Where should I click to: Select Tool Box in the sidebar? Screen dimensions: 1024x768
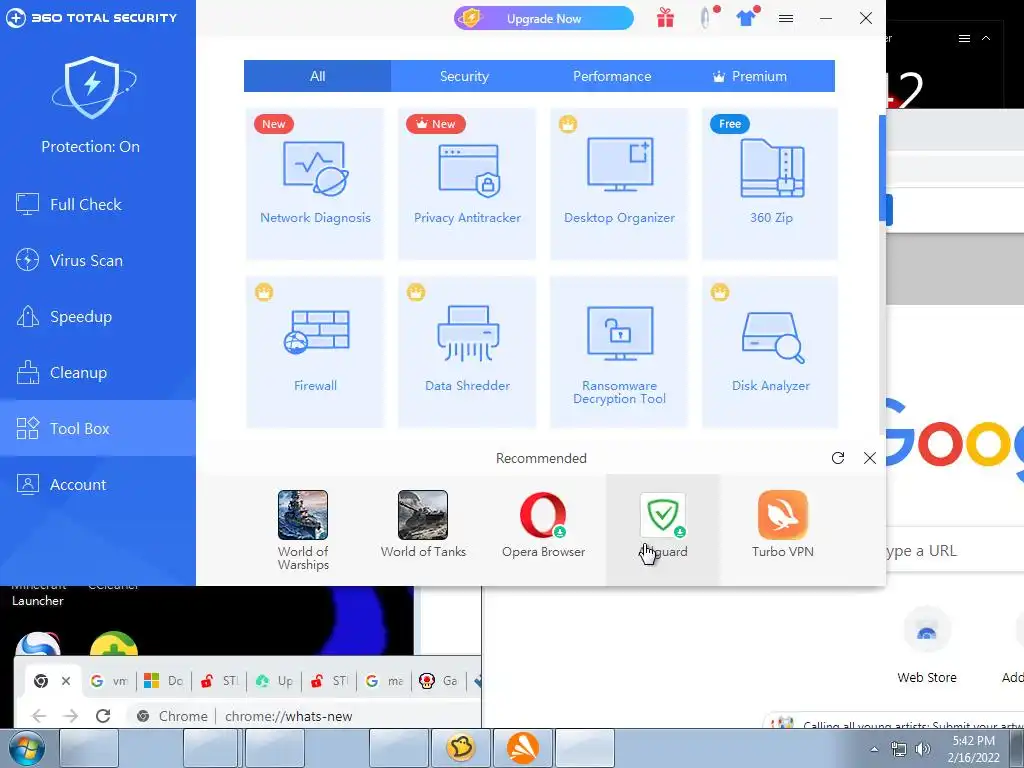(x=98, y=428)
